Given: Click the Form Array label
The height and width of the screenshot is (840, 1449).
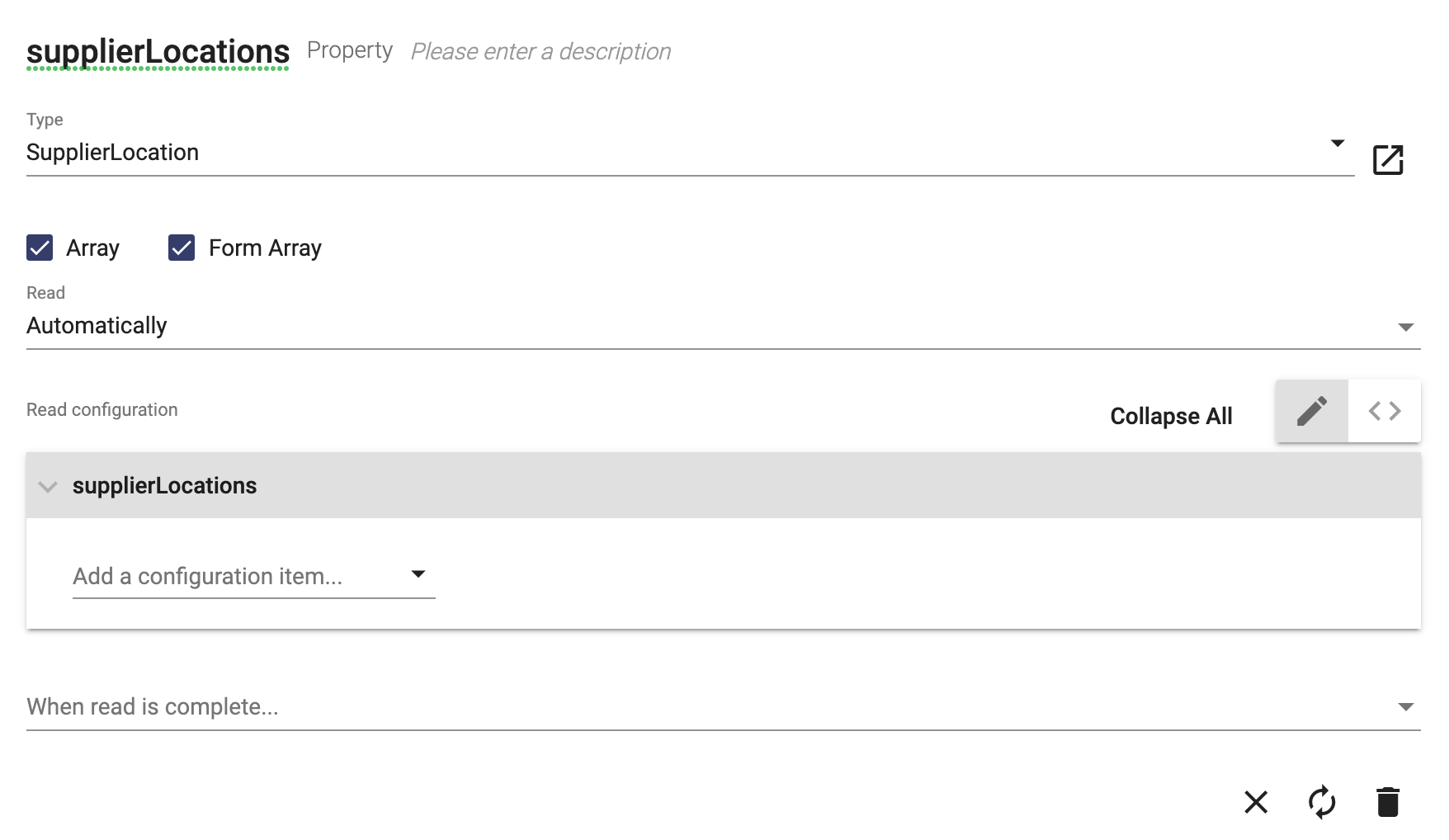Looking at the screenshot, I should (265, 248).
